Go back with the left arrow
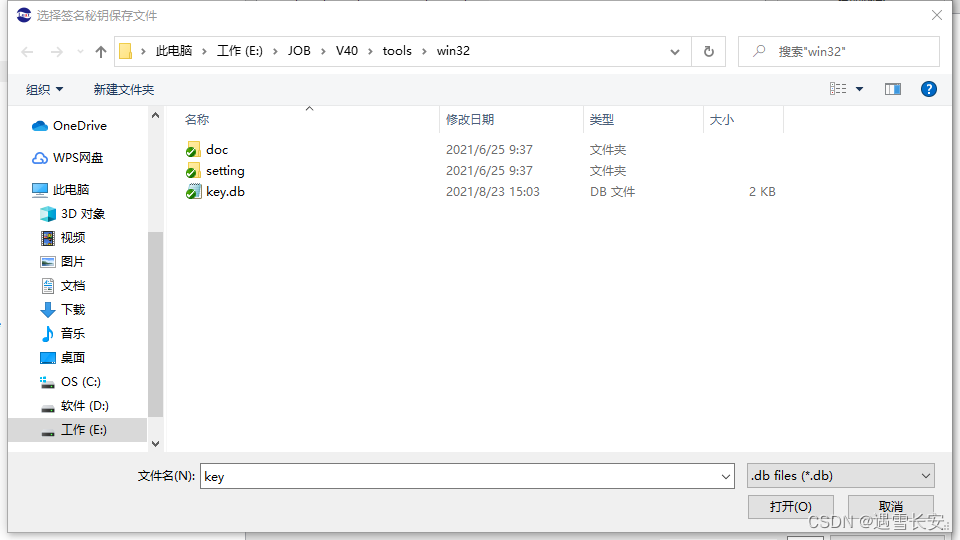 point(27,52)
